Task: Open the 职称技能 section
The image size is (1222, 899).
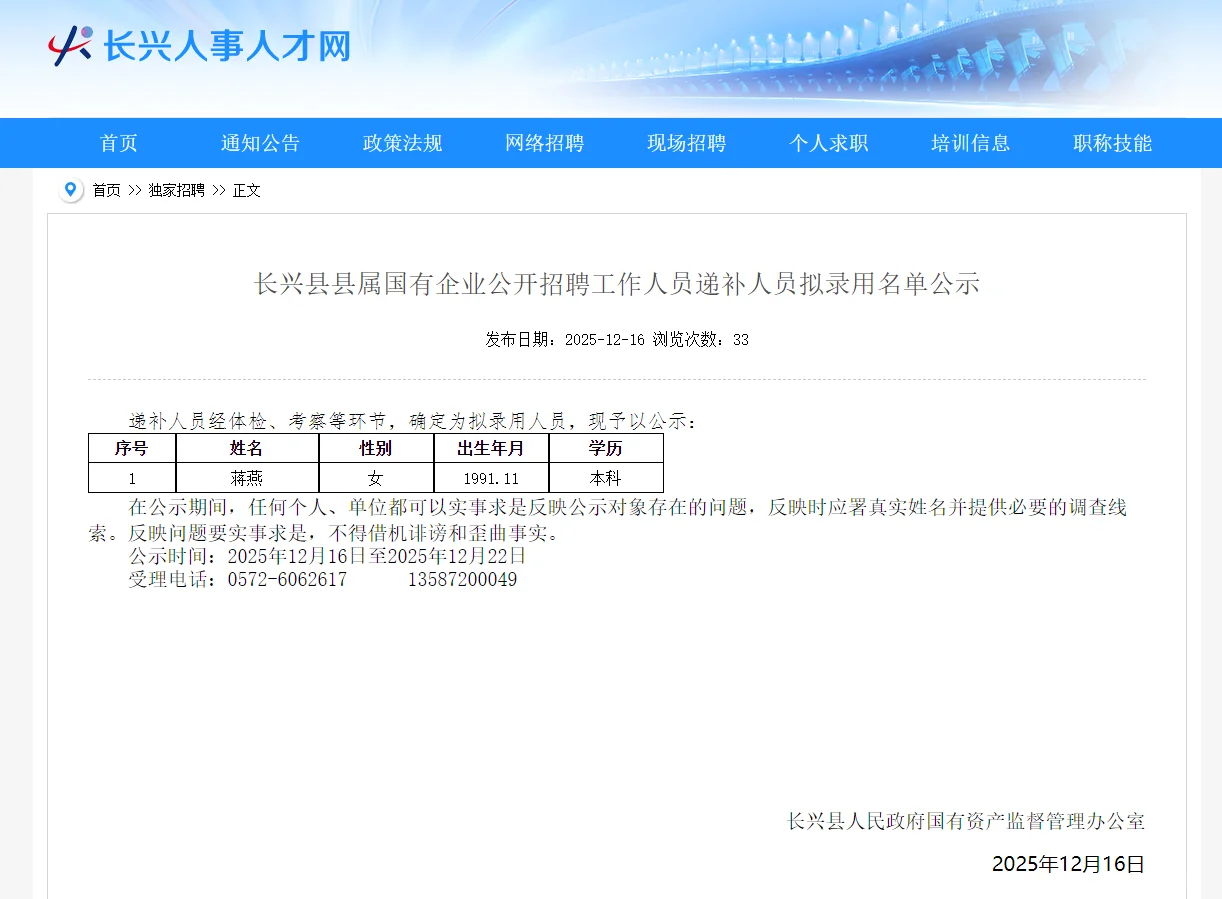Action: pyautogui.click(x=1112, y=143)
